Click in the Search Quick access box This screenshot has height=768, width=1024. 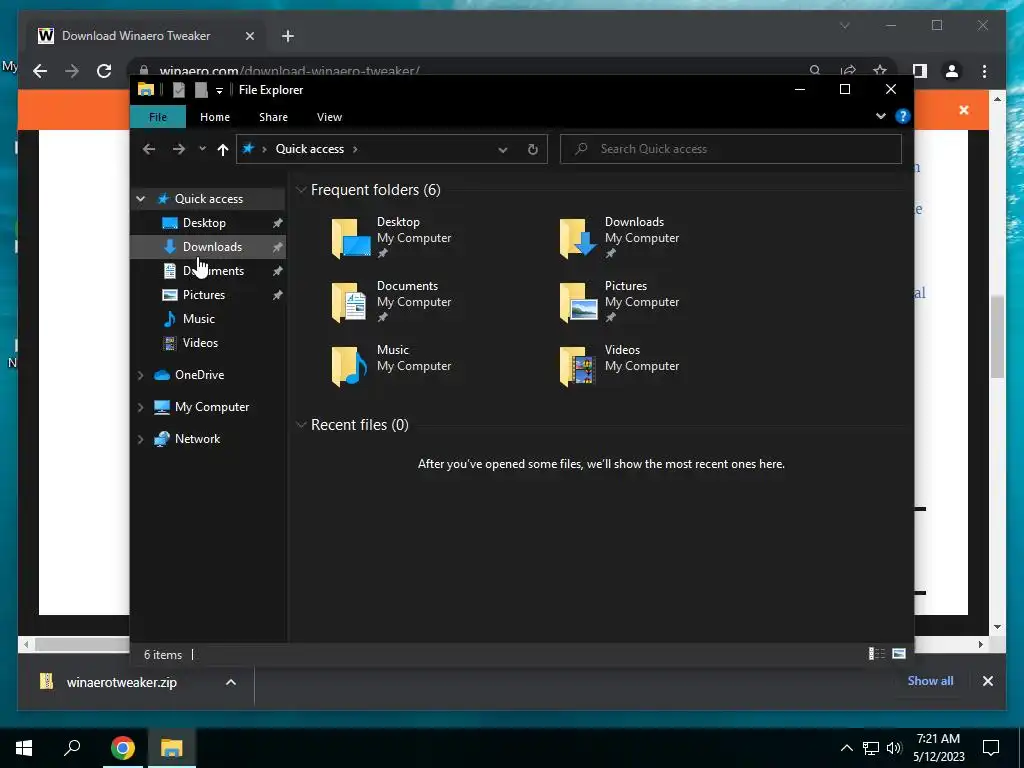[x=731, y=149]
